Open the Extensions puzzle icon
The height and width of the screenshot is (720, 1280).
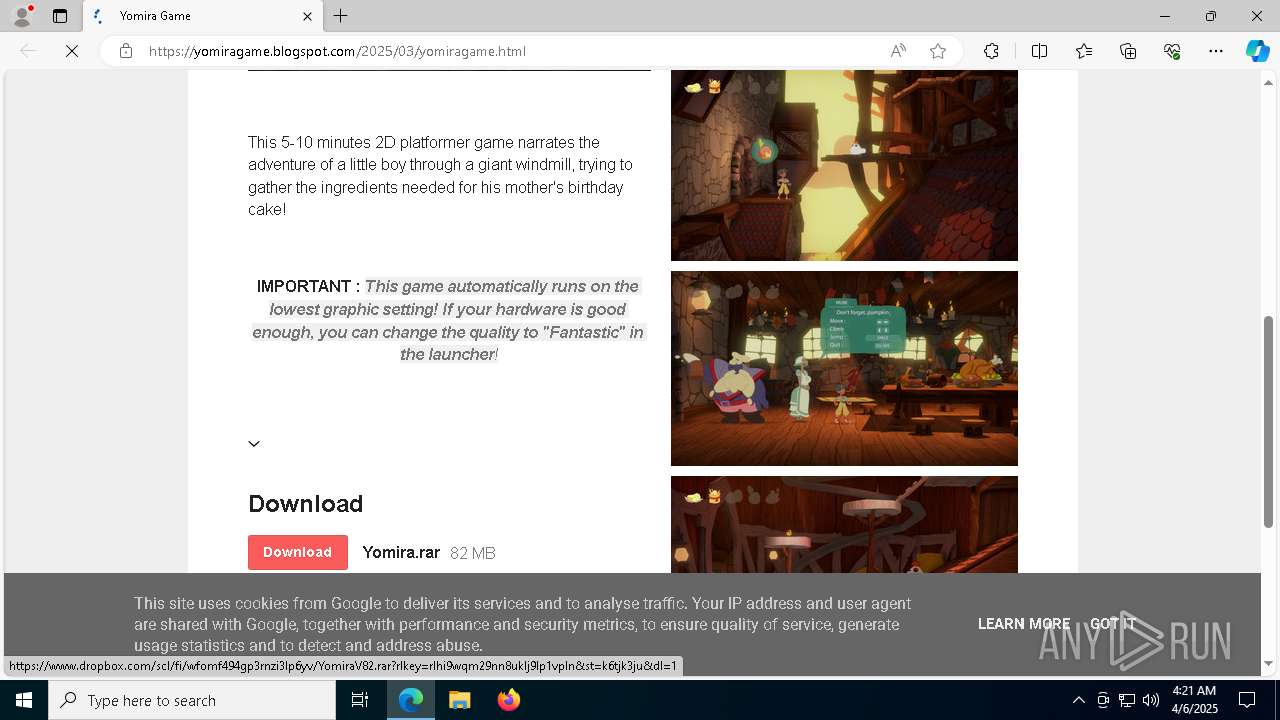(991, 51)
